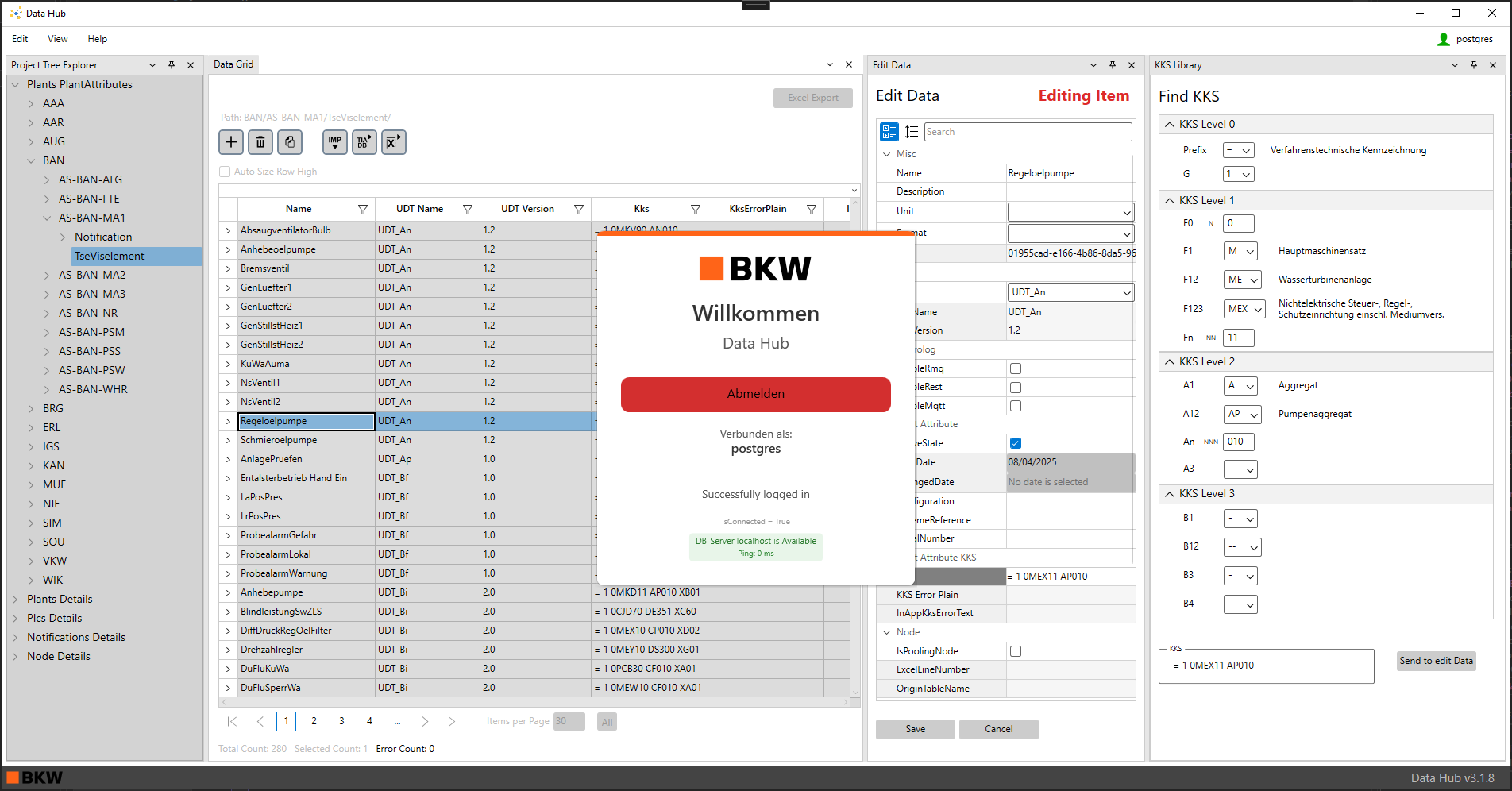Click the add new row plus icon
1512x791 pixels.
(x=231, y=142)
